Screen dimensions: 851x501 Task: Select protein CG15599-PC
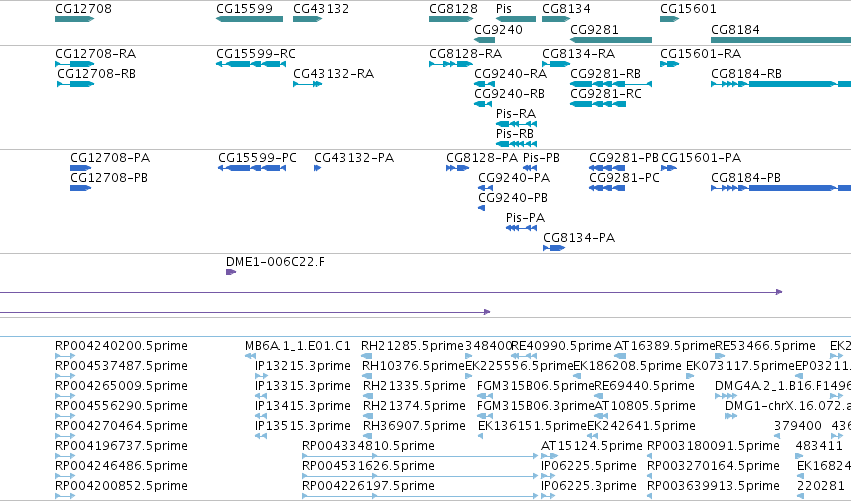point(252,168)
